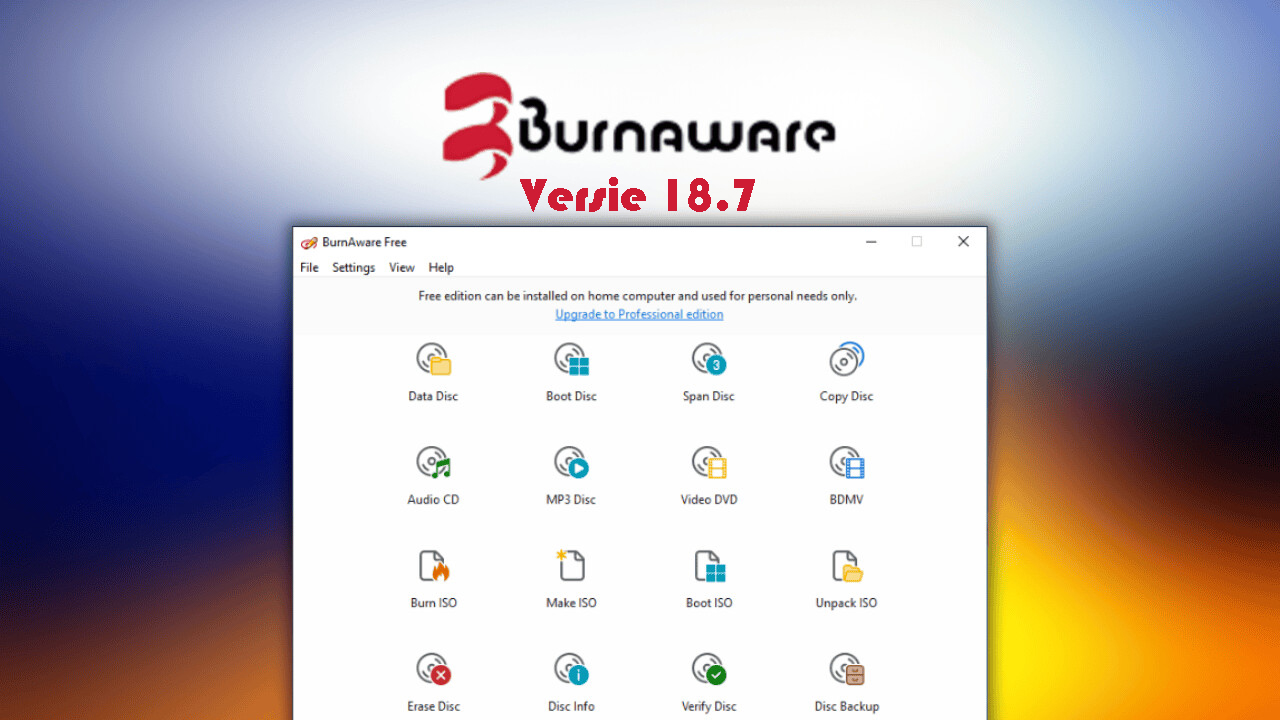
Task: Pick the Boot ISO icon
Action: pyautogui.click(x=709, y=566)
